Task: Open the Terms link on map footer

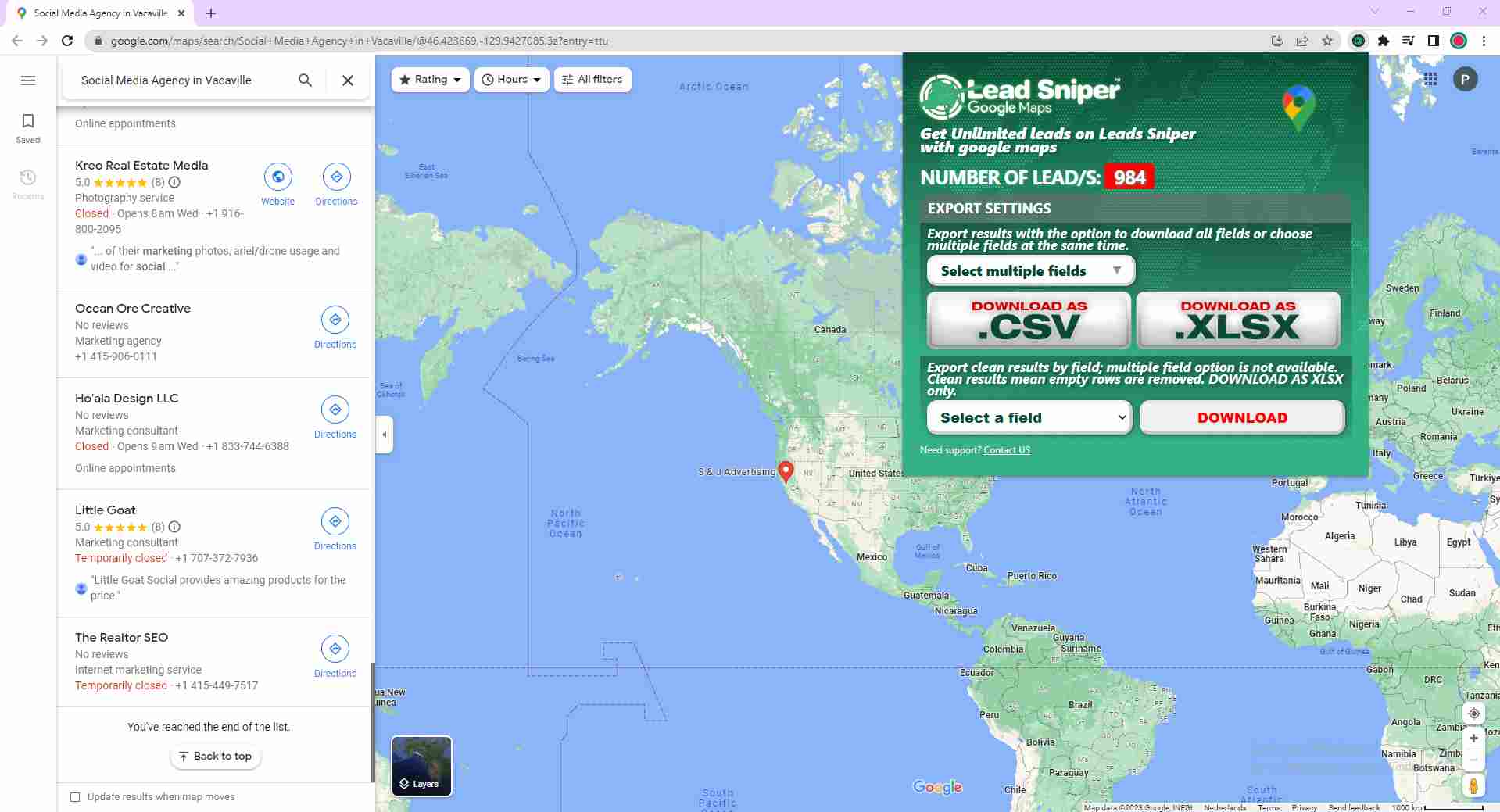Action: (1269, 807)
